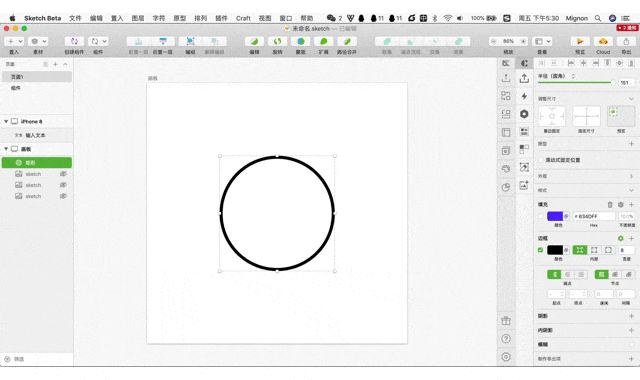Add a prototyping link with plus
Viewport: 640px width, 380px height.
click(631, 144)
